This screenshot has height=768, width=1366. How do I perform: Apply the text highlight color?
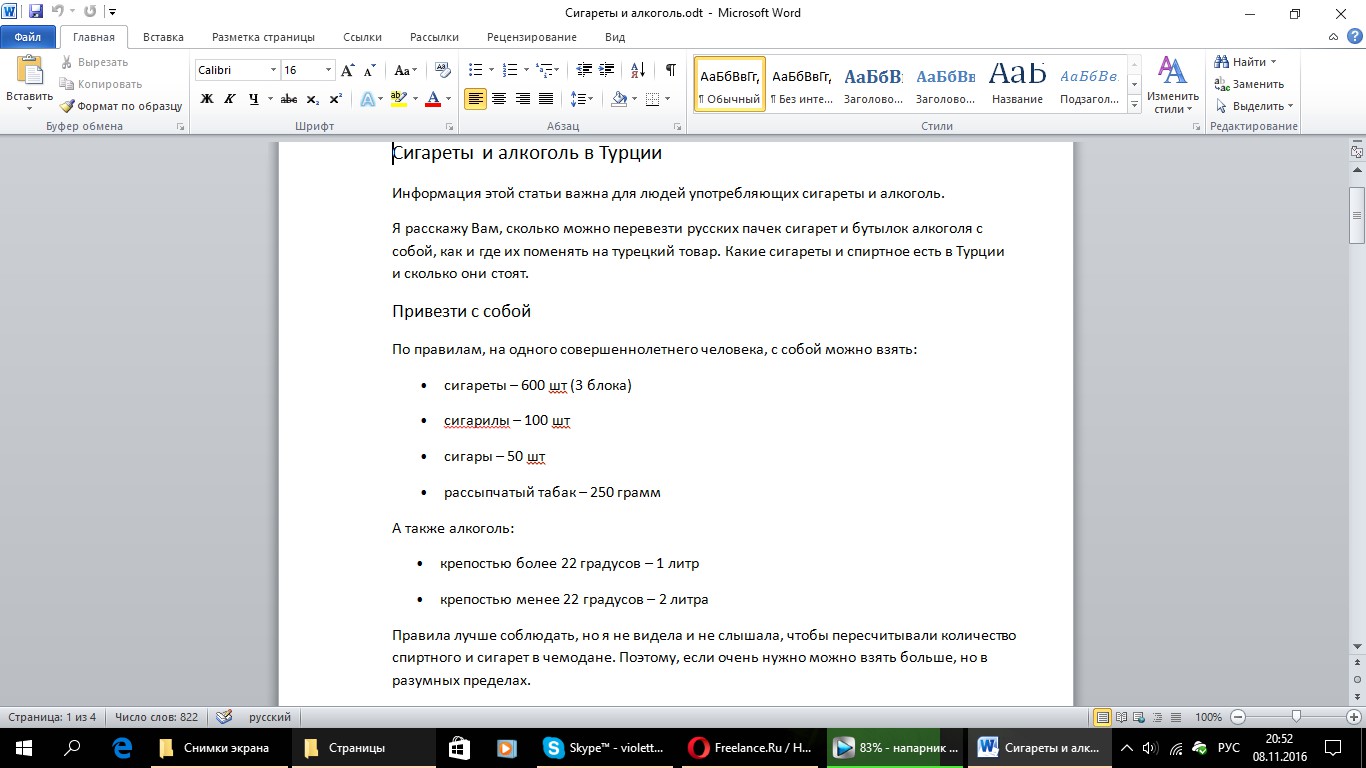tap(398, 99)
